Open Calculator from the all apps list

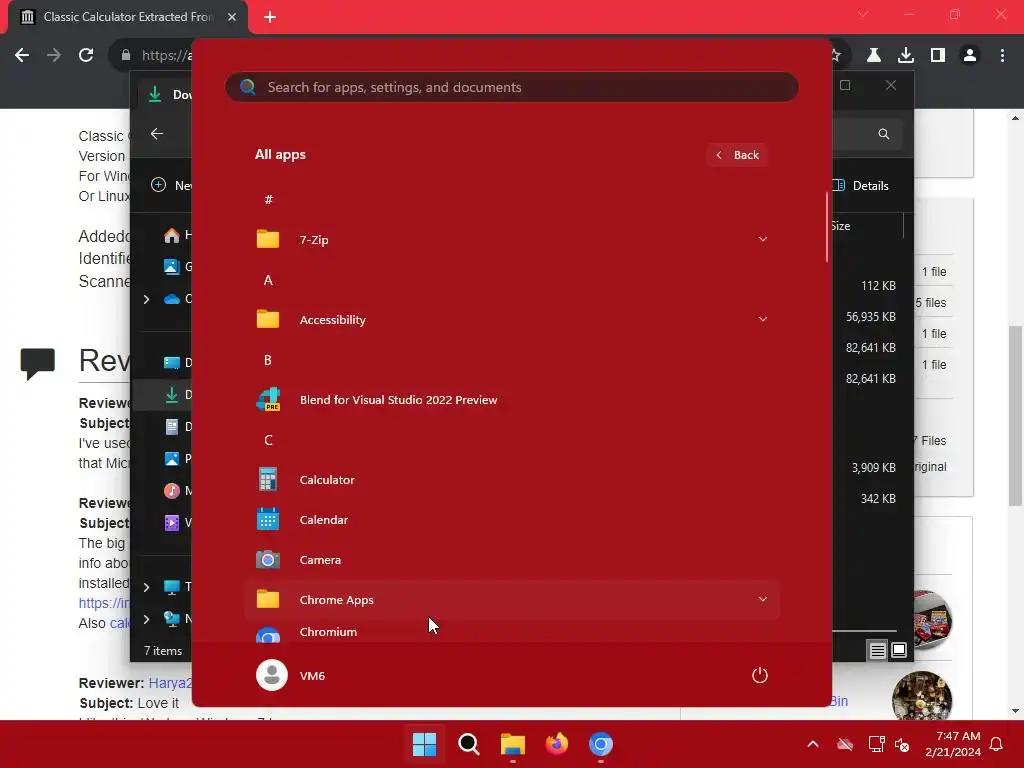512,480
